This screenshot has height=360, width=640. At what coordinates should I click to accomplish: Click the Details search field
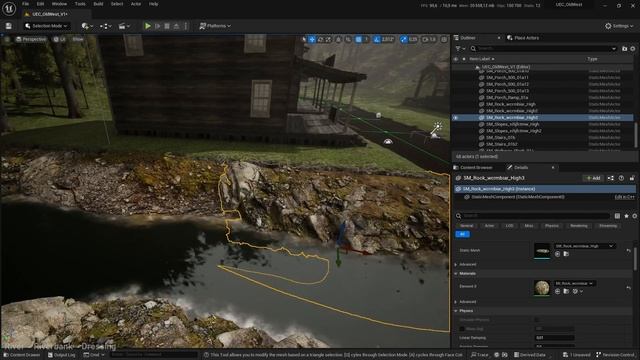[533, 216]
